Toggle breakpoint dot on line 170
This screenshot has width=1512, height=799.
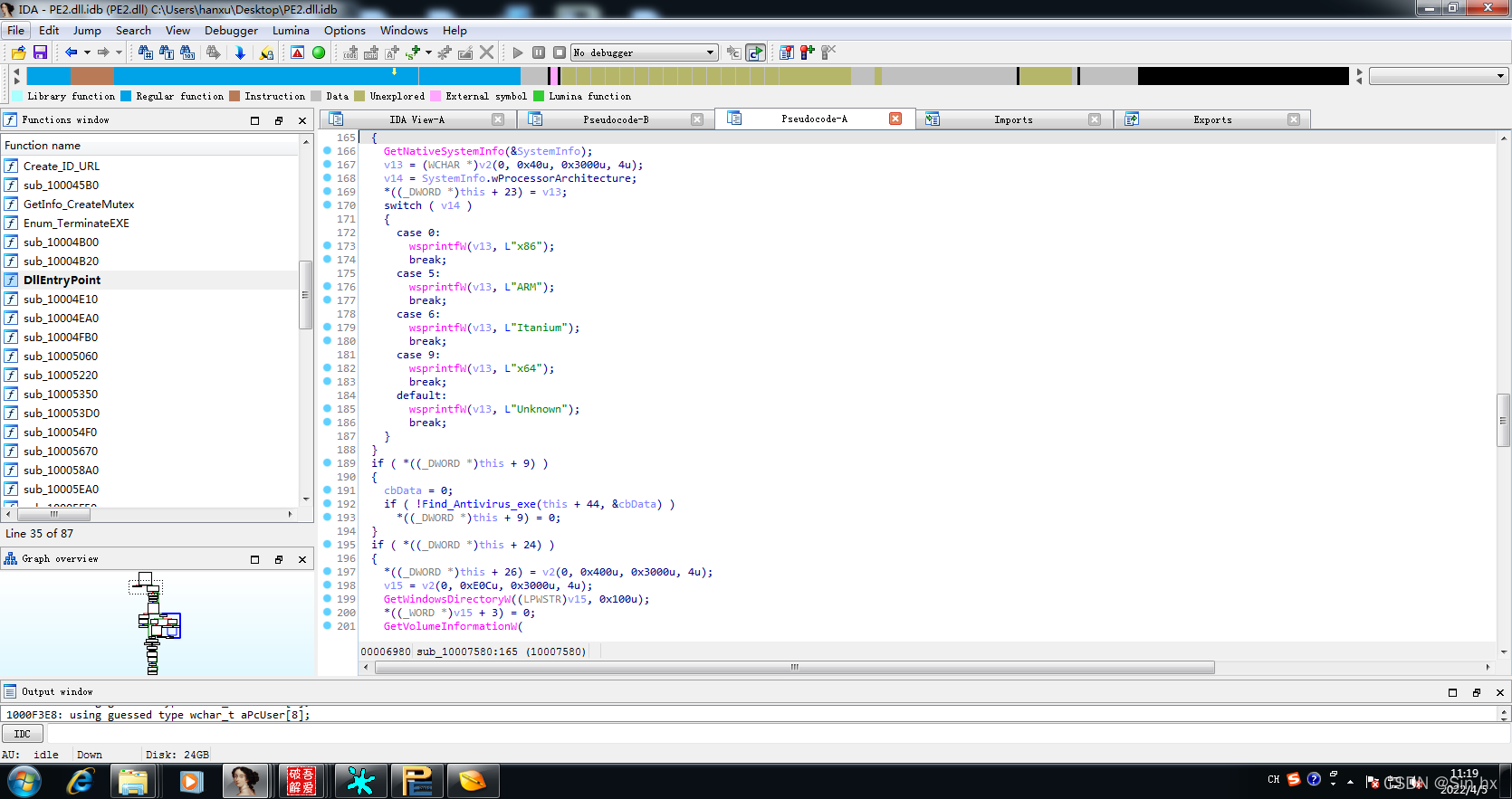pos(327,205)
